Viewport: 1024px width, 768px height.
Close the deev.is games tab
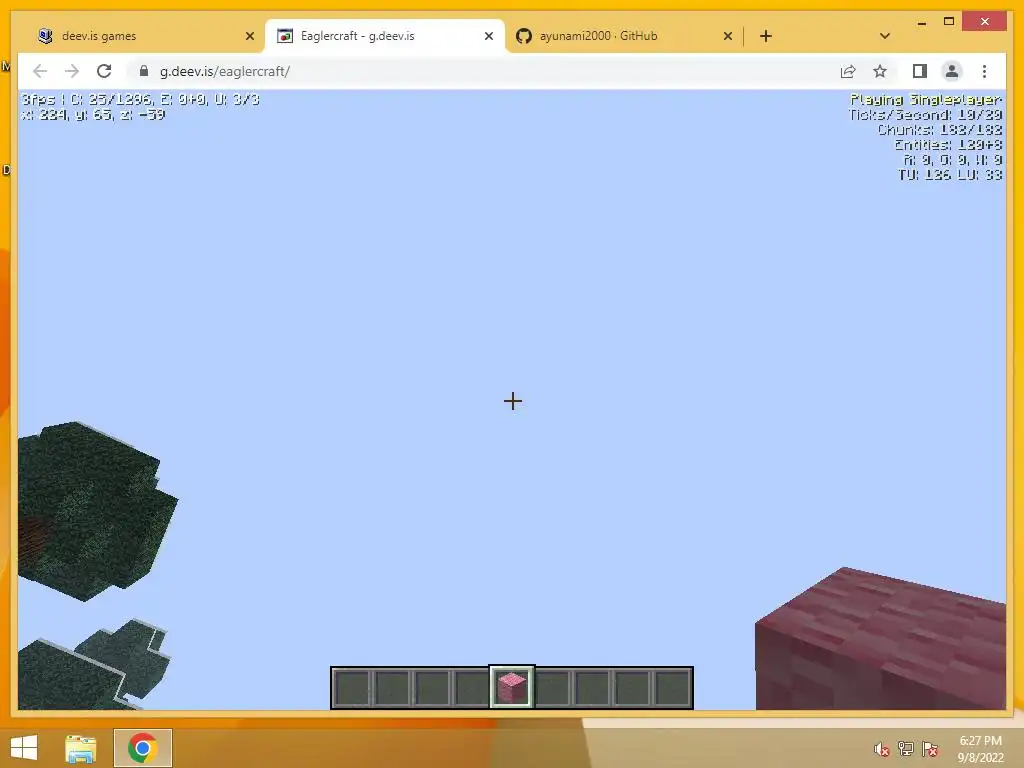pyautogui.click(x=249, y=37)
